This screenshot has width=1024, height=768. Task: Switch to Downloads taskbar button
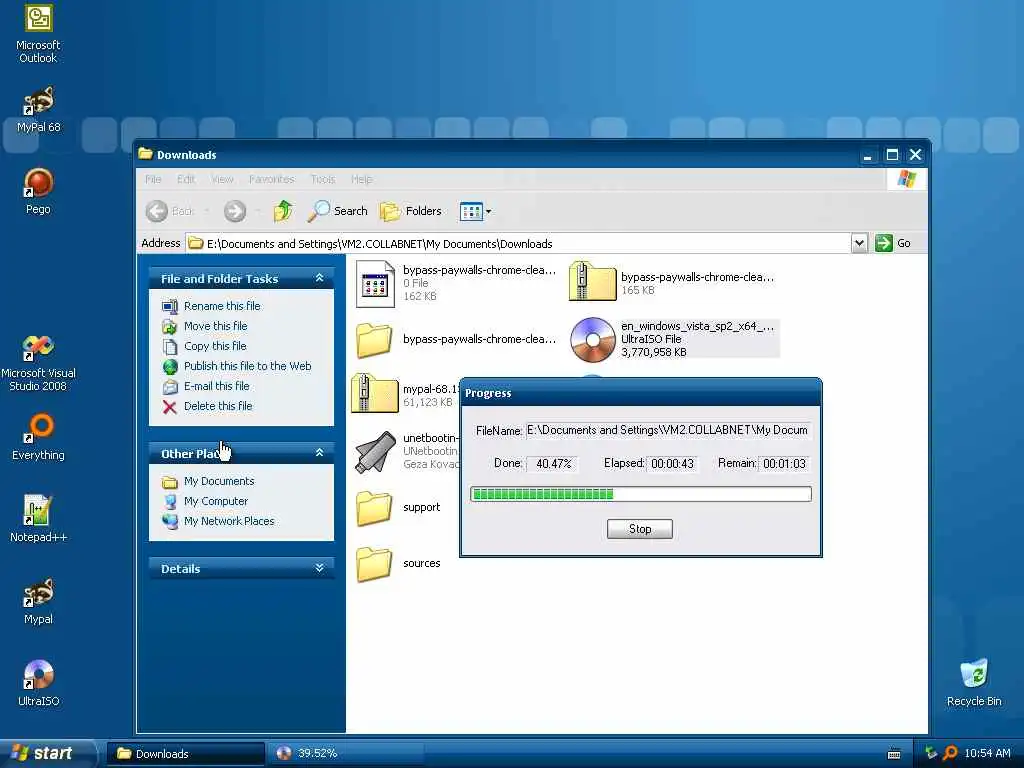[185, 754]
